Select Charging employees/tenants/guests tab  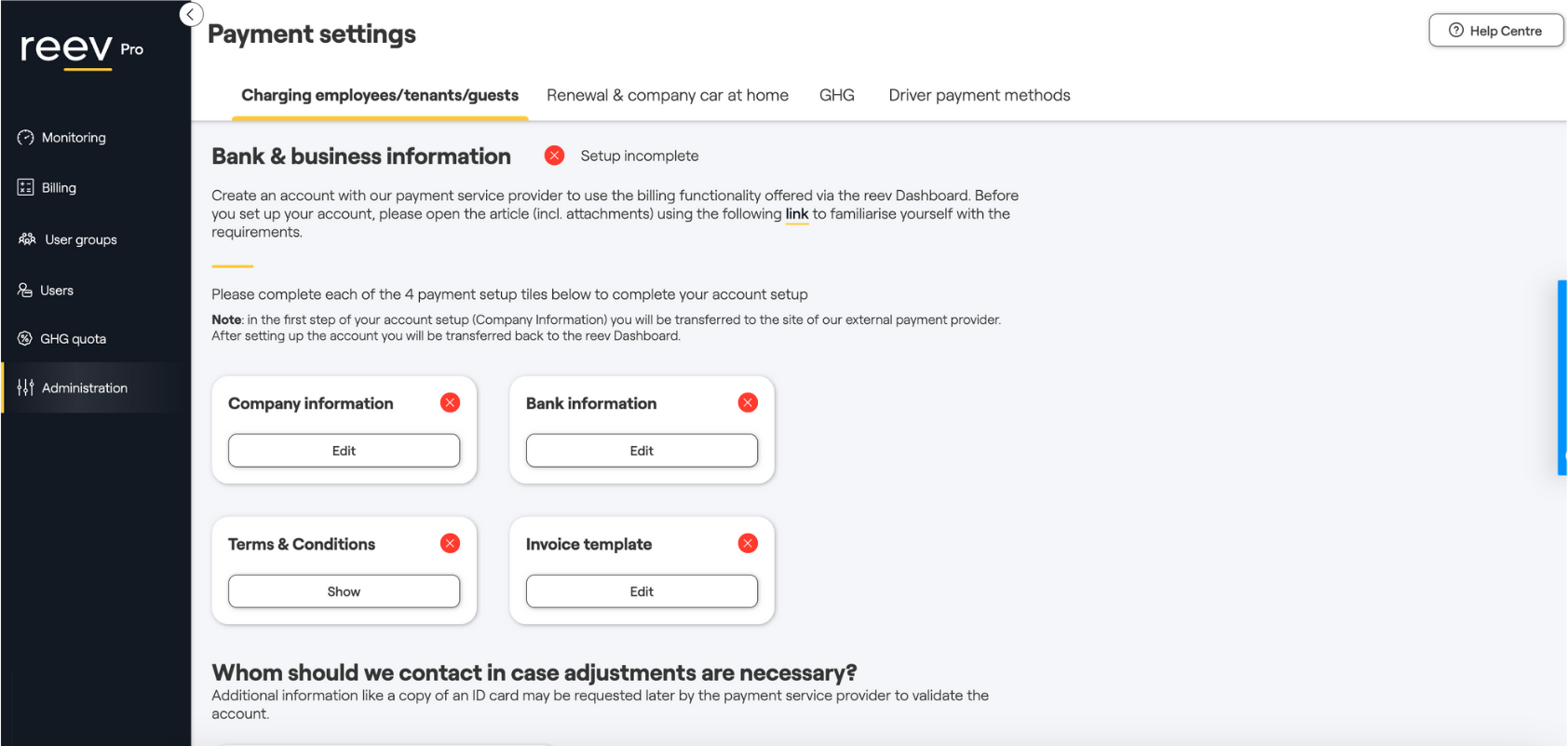[x=380, y=95]
